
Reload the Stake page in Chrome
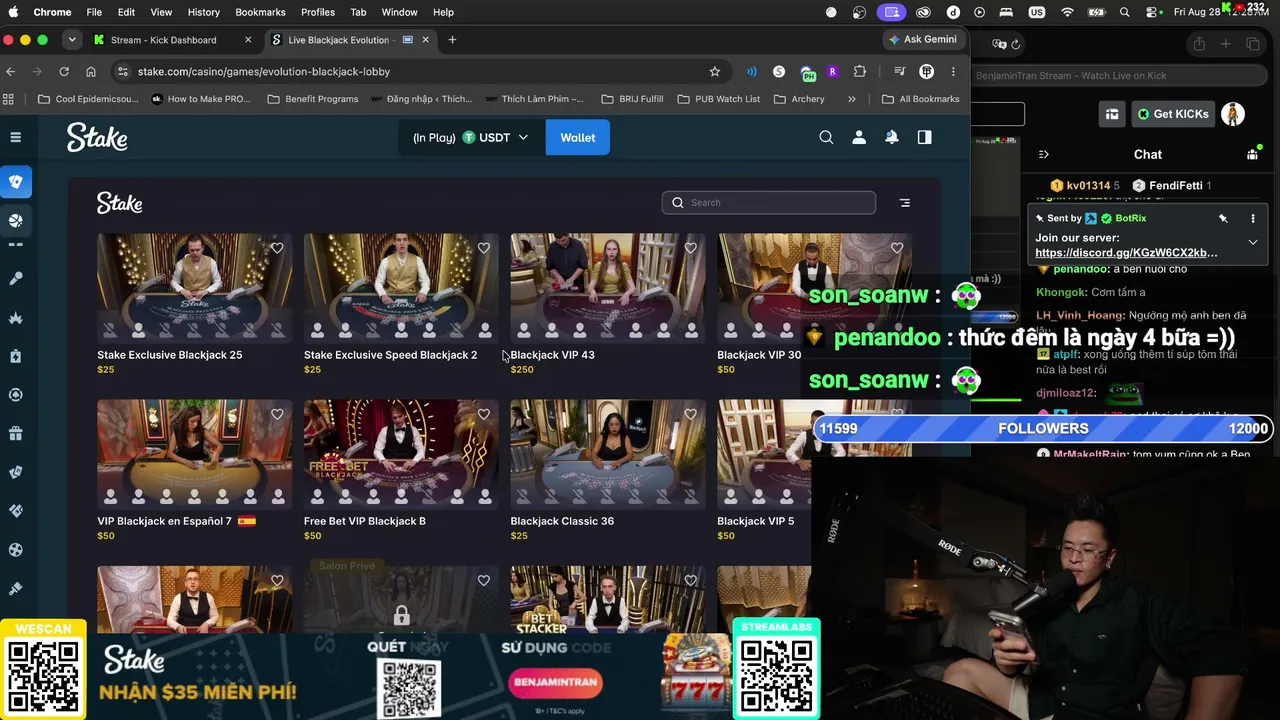tap(64, 72)
